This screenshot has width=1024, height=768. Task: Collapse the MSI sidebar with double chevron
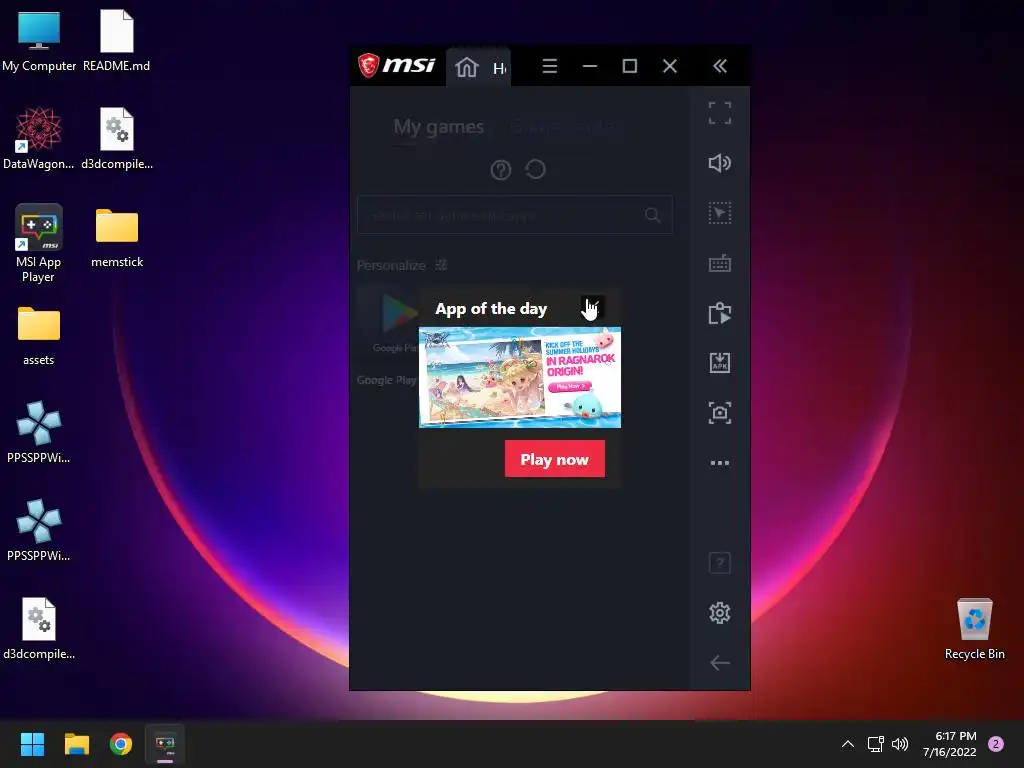pyautogui.click(x=720, y=66)
